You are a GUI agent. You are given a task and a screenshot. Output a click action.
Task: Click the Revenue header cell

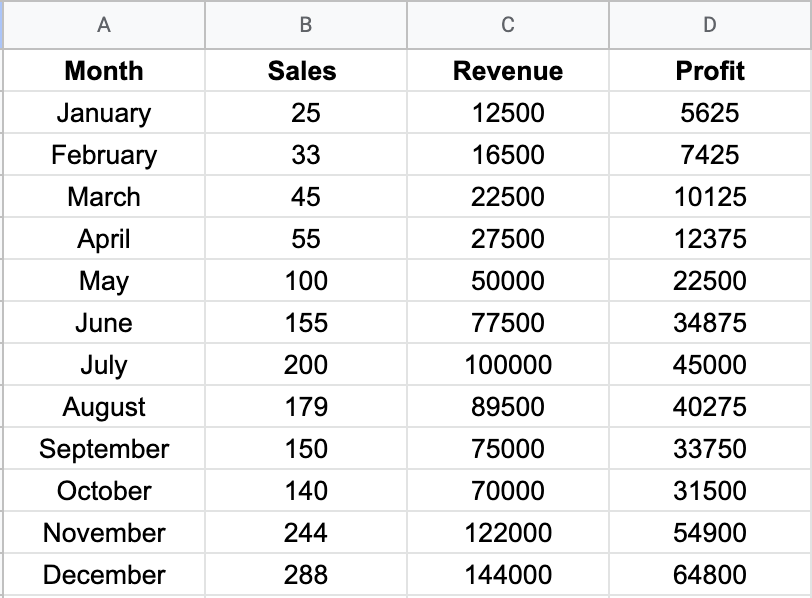(x=507, y=71)
